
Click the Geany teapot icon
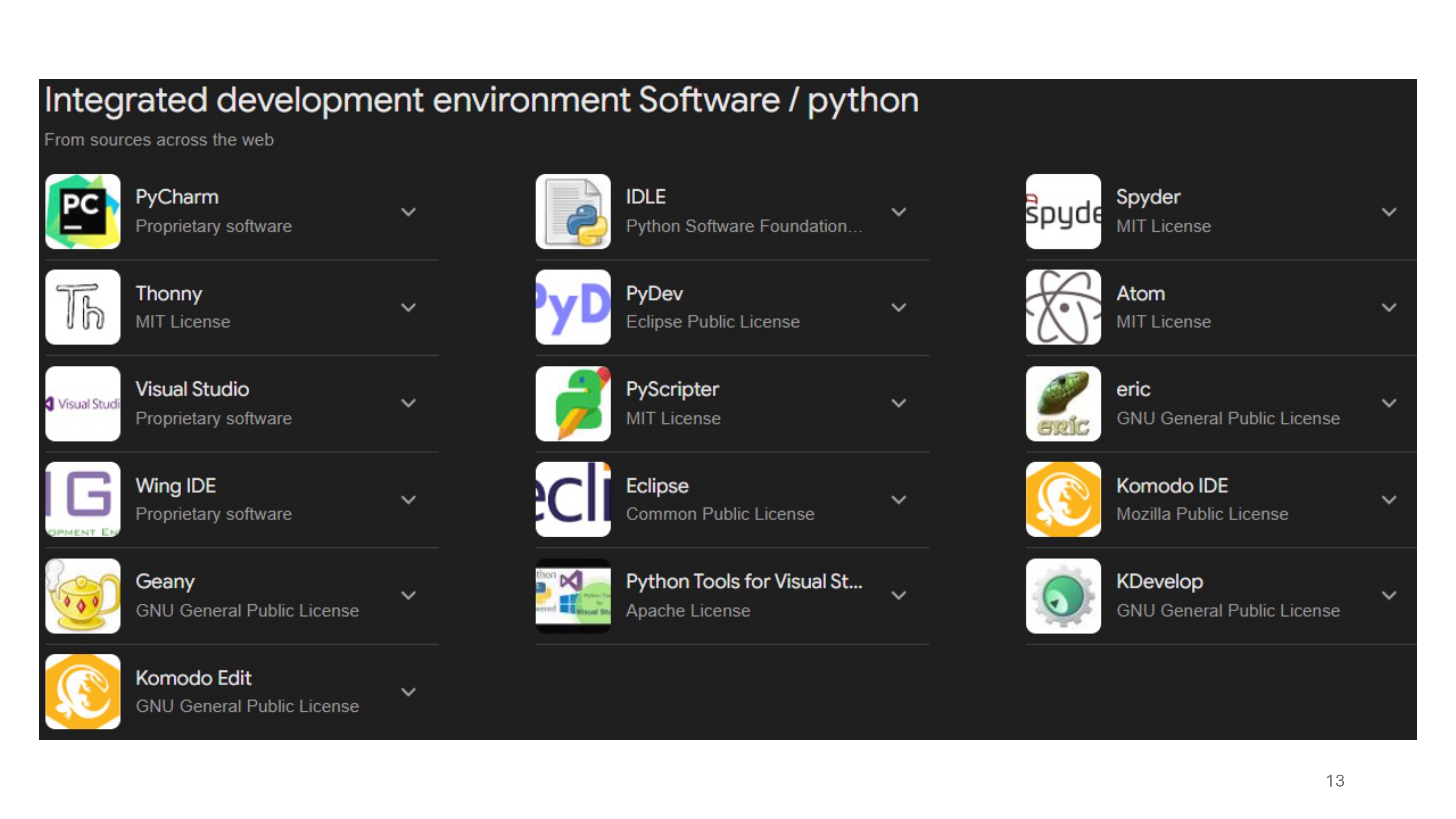click(x=83, y=596)
